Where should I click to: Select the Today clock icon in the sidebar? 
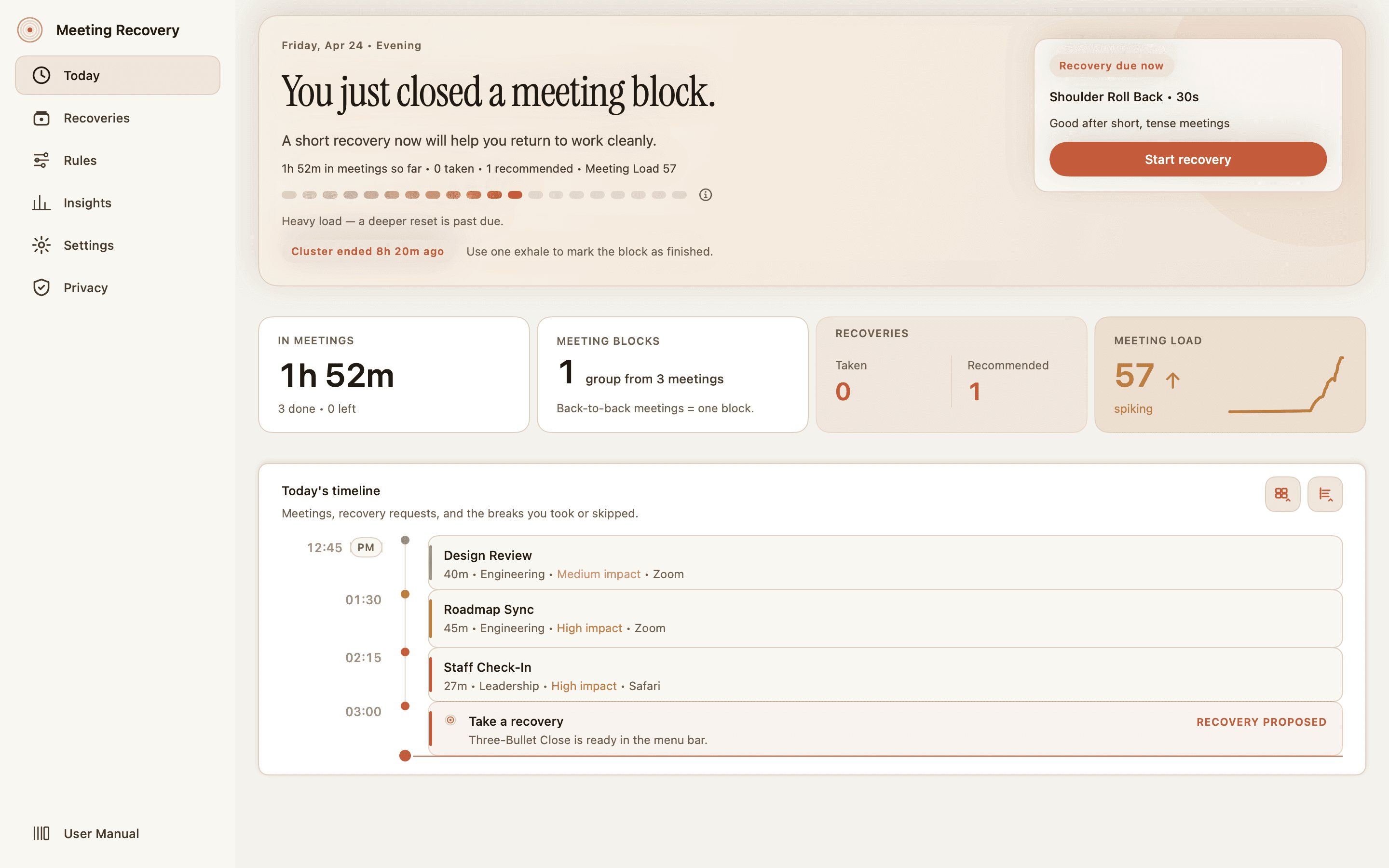click(41, 75)
